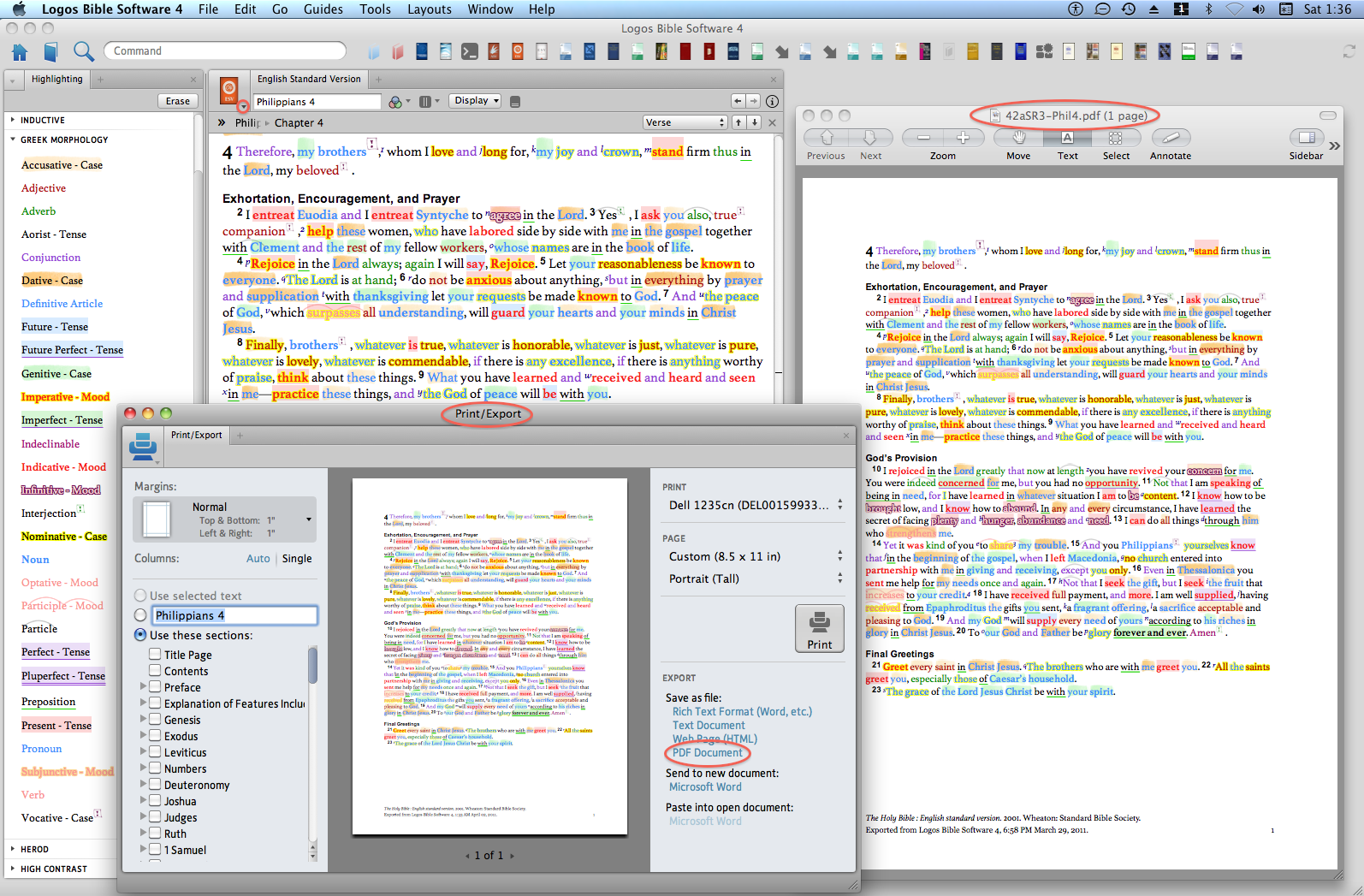Choose printer from Dell 1235cn dropdown
Image resolution: width=1364 pixels, height=896 pixels.
756,505
